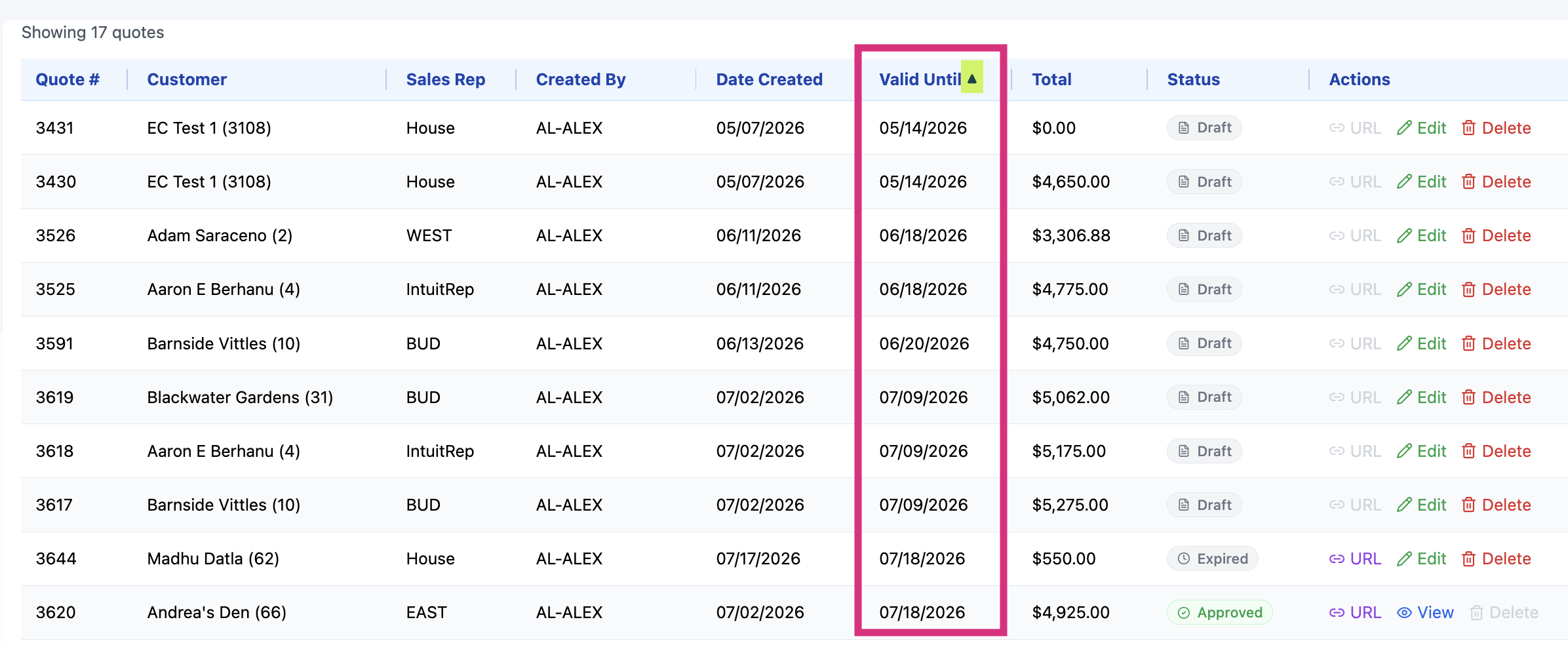Viewport: 1568px width, 645px height.
Task: Sort by Status column header
Action: click(x=1193, y=79)
